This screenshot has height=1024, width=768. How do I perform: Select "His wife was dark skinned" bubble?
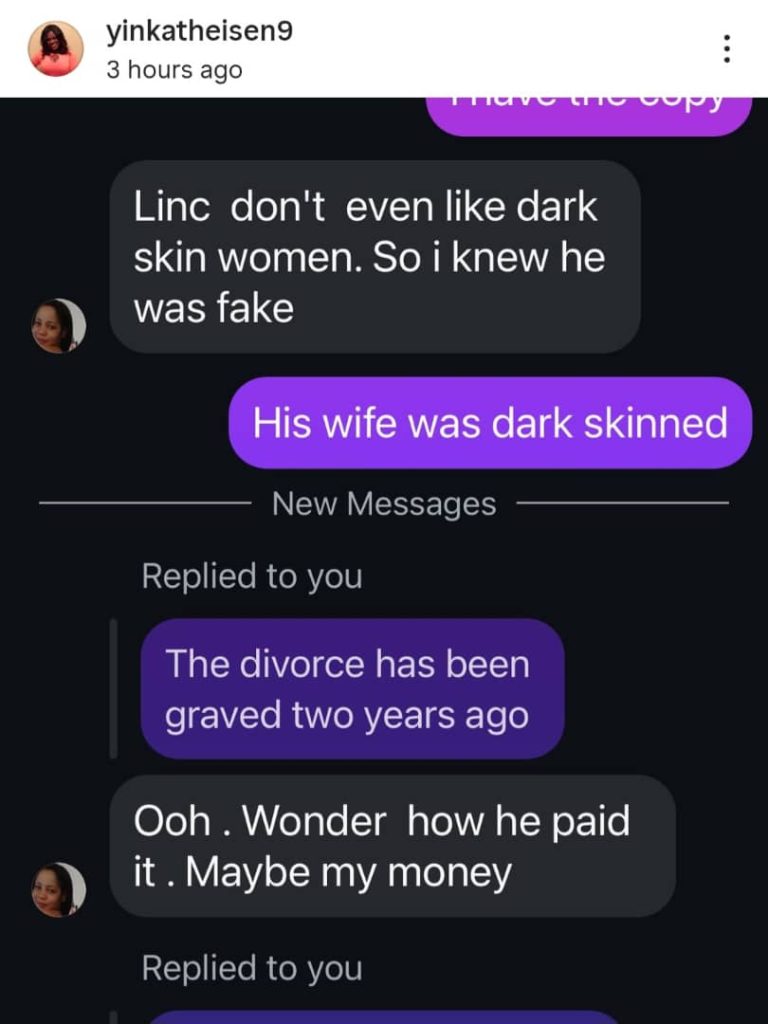tap(490, 423)
